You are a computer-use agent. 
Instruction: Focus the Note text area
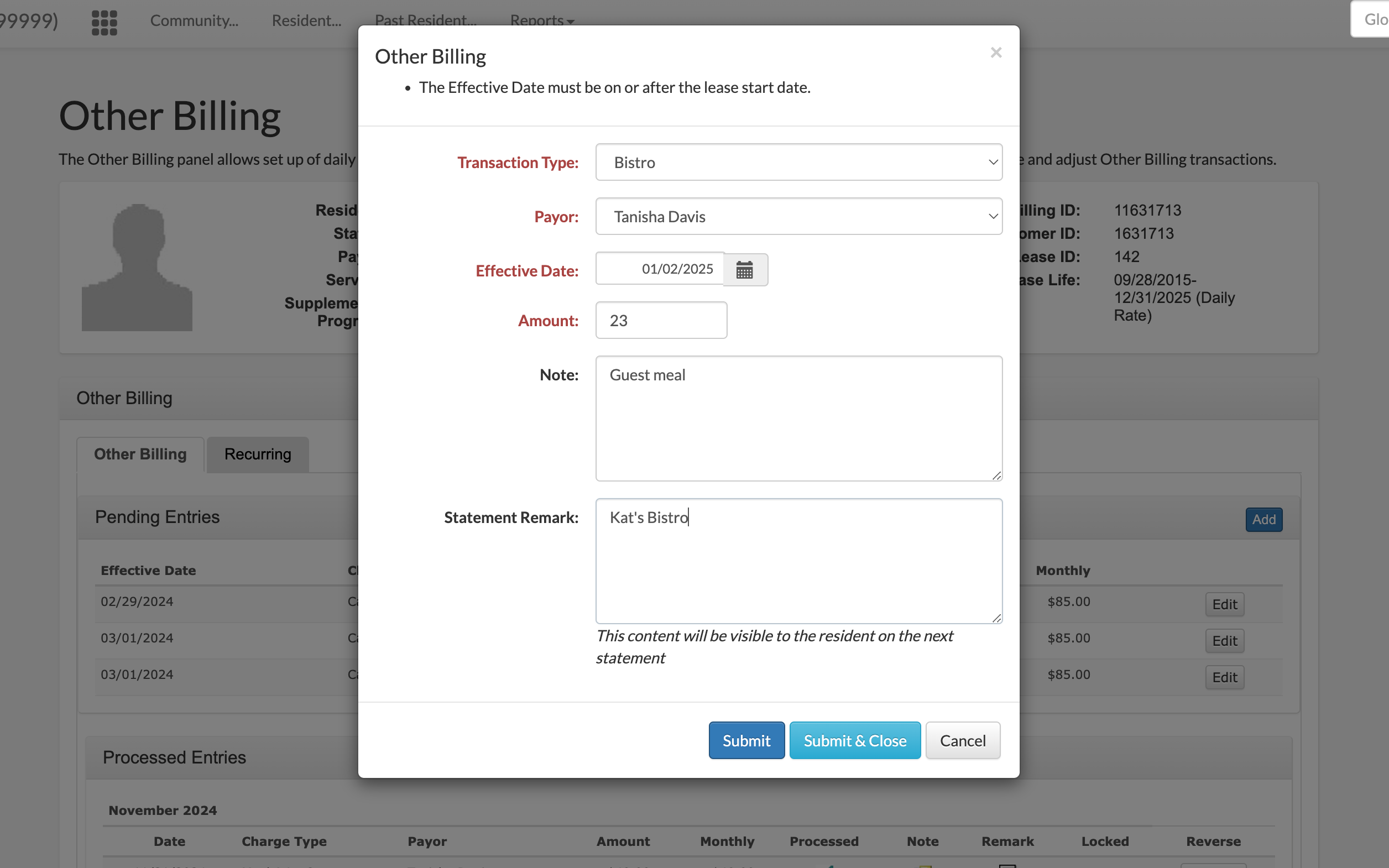pyautogui.click(x=798, y=419)
